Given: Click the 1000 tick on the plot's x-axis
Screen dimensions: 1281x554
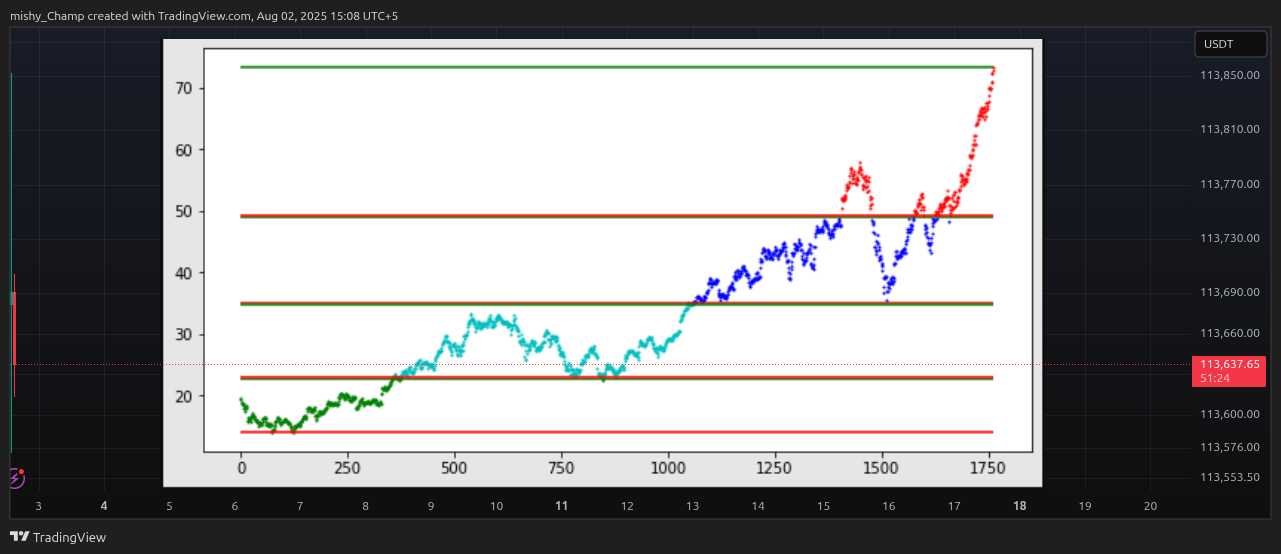Looking at the screenshot, I should pos(668,467).
